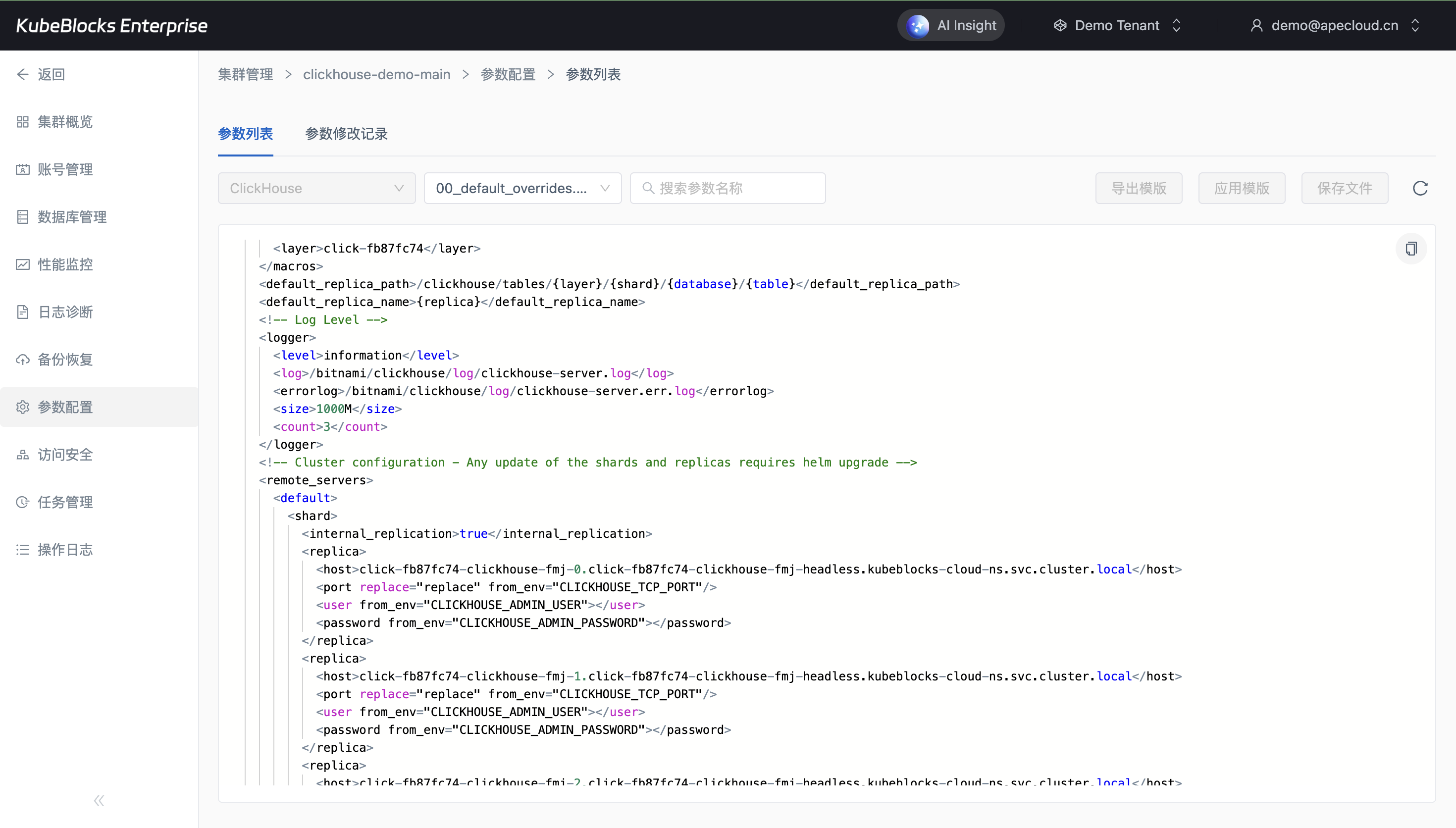The height and width of the screenshot is (828, 1456).
Task: Switch to the 参数修改记录 tab
Action: coord(346,134)
